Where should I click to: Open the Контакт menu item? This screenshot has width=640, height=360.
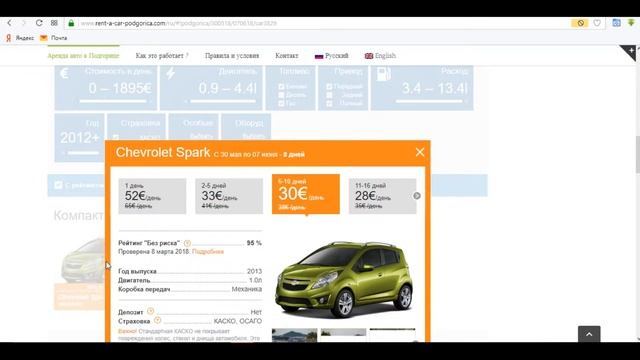(x=287, y=56)
